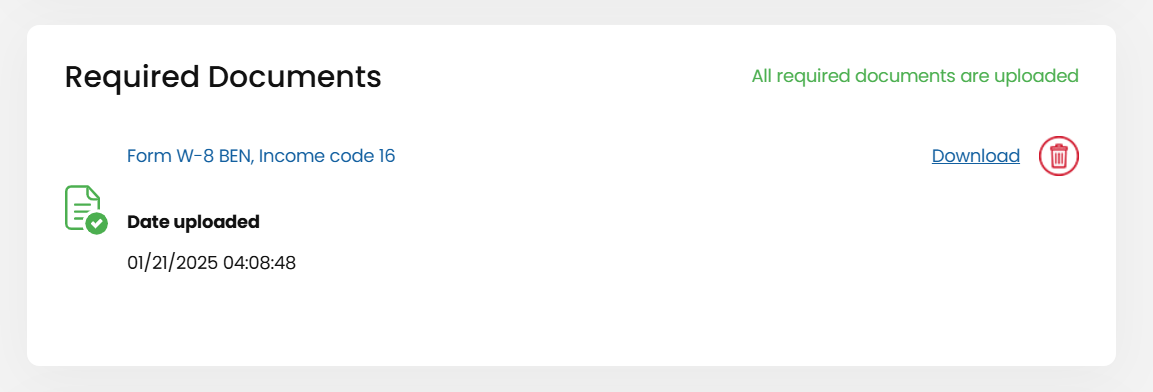Click the underlined Download text
Image resolution: width=1153 pixels, height=392 pixels.
975,156
